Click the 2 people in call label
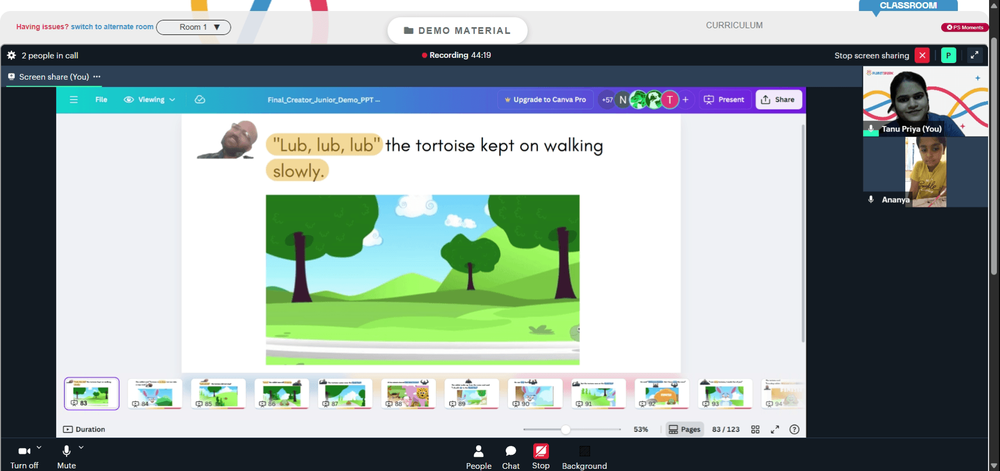The image size is (1000, 471). tap(50, 55)
